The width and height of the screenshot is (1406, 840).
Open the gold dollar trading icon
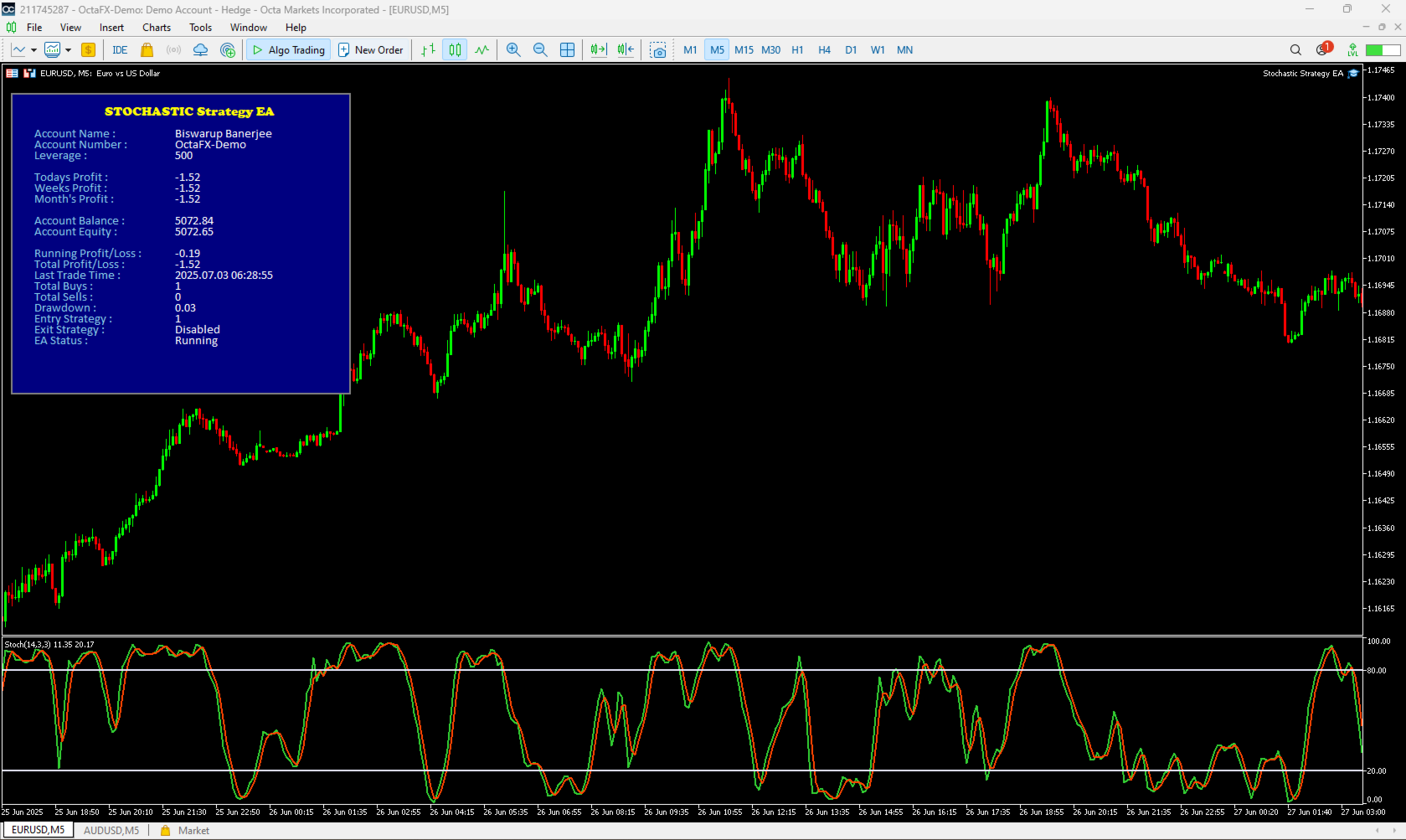pos(88,50)
